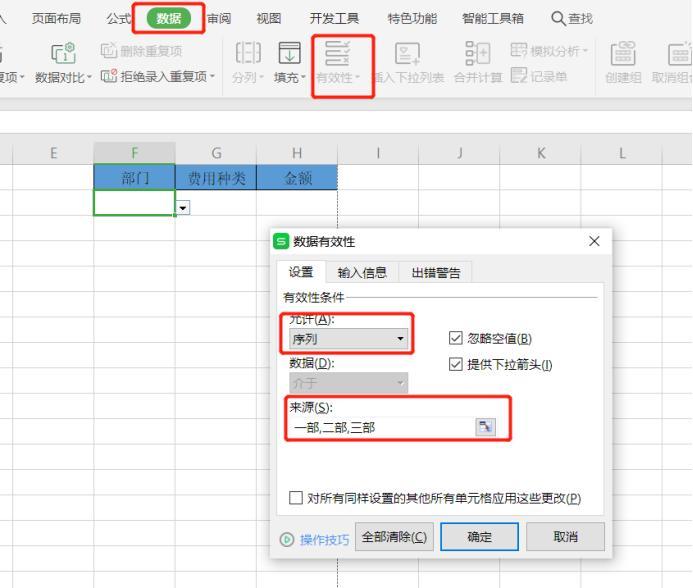Toggle the 忽略空值 checkbox
693x588 pixels.
coord(455,338)
